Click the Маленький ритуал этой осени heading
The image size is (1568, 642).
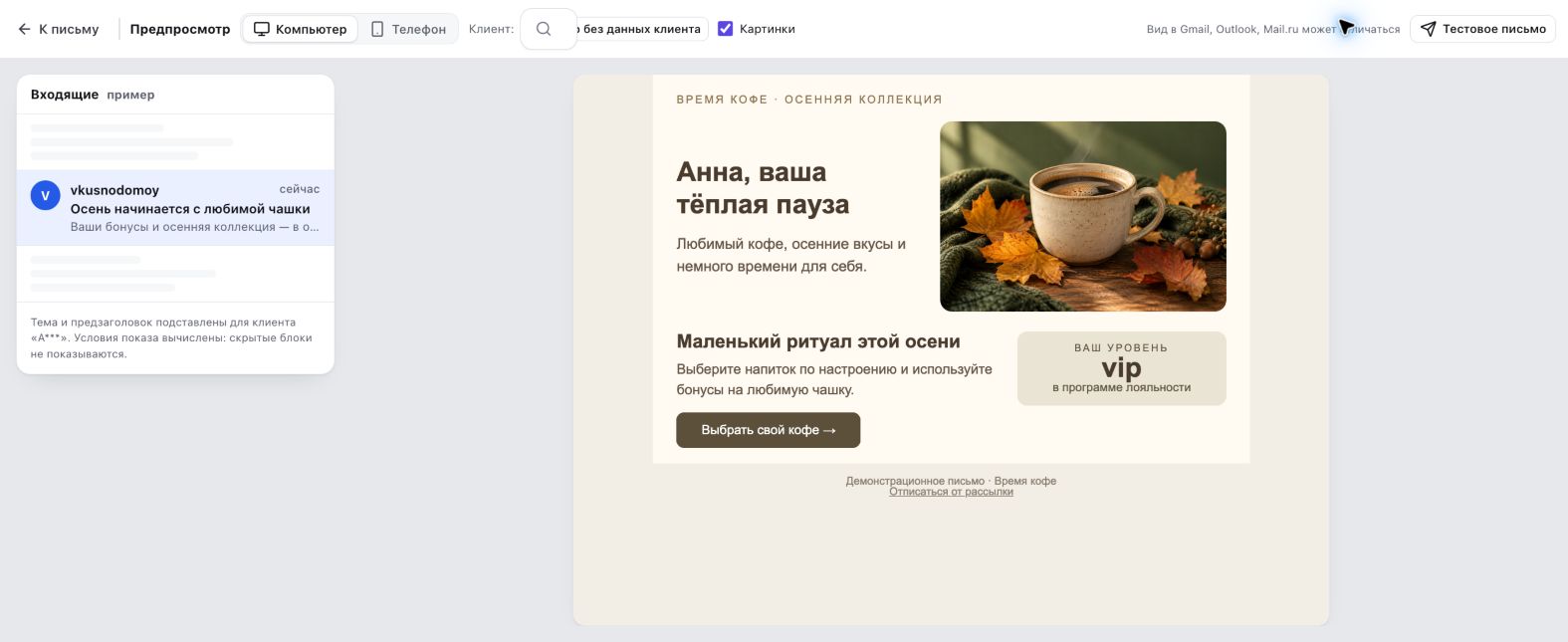[818, 341]
